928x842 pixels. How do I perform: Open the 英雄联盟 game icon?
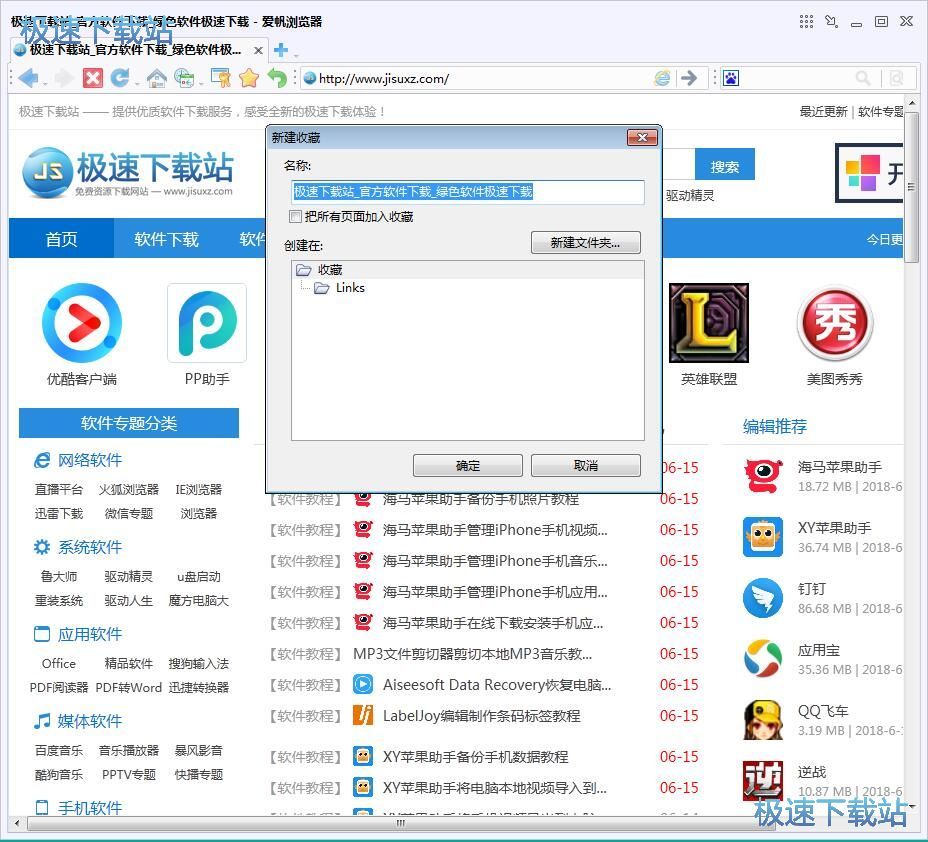708,323
